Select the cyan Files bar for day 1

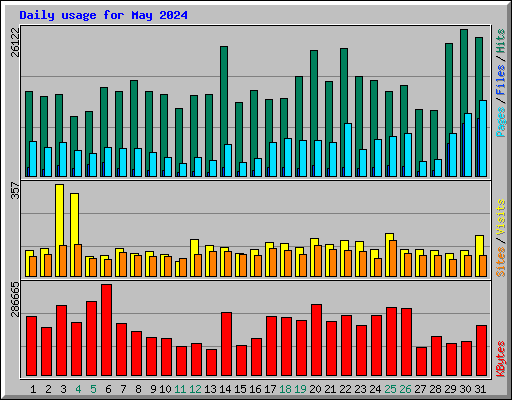33,159
